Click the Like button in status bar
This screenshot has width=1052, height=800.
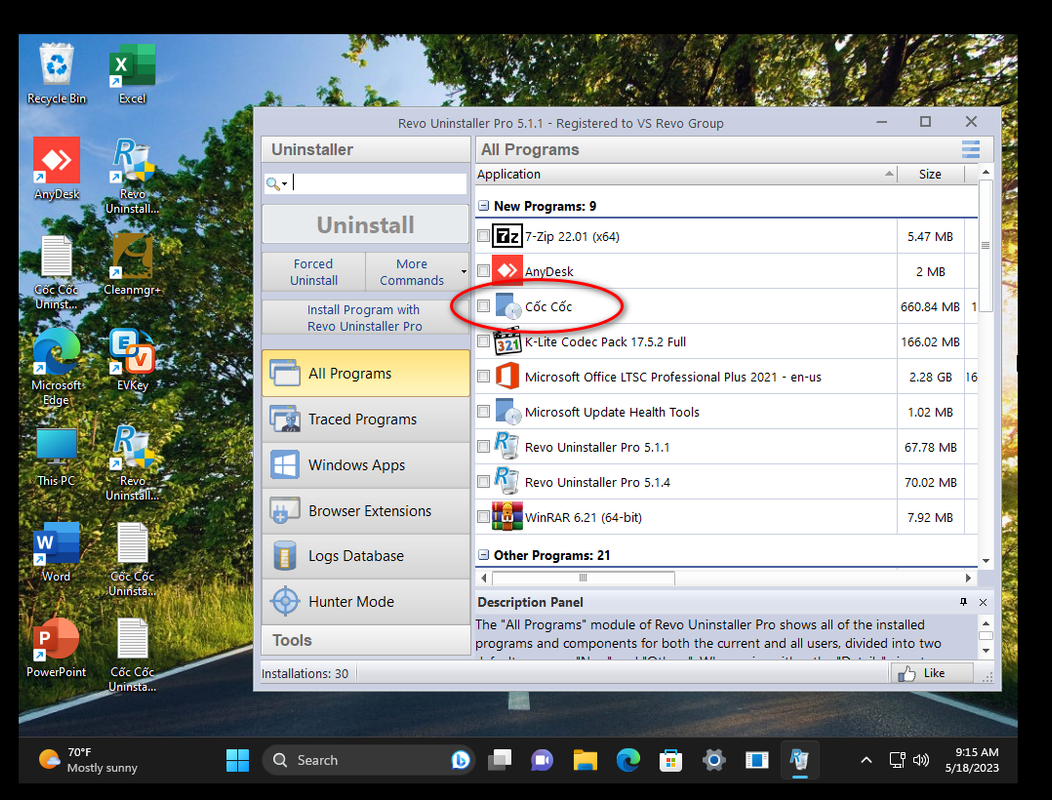pos(933,672)
